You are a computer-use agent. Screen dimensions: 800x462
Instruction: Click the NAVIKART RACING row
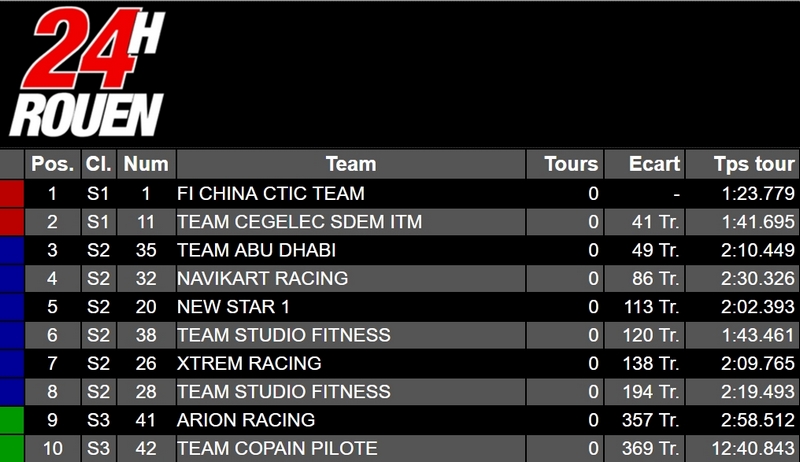point(400,278)
